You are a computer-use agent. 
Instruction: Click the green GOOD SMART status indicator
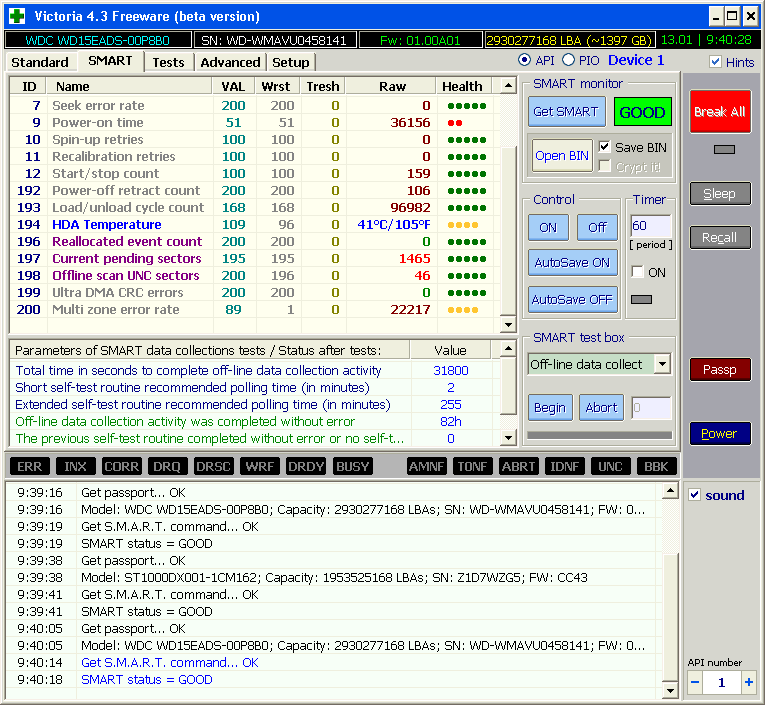click(x=643, y=112)
